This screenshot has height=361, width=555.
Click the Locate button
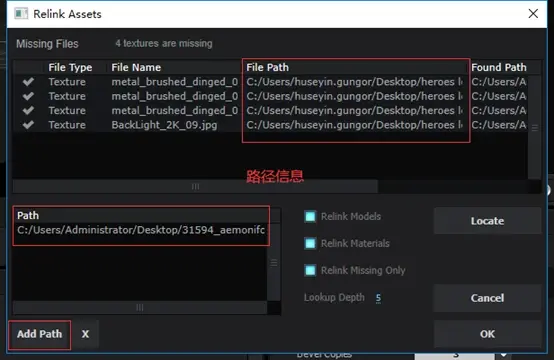click(x=487, y=221)
